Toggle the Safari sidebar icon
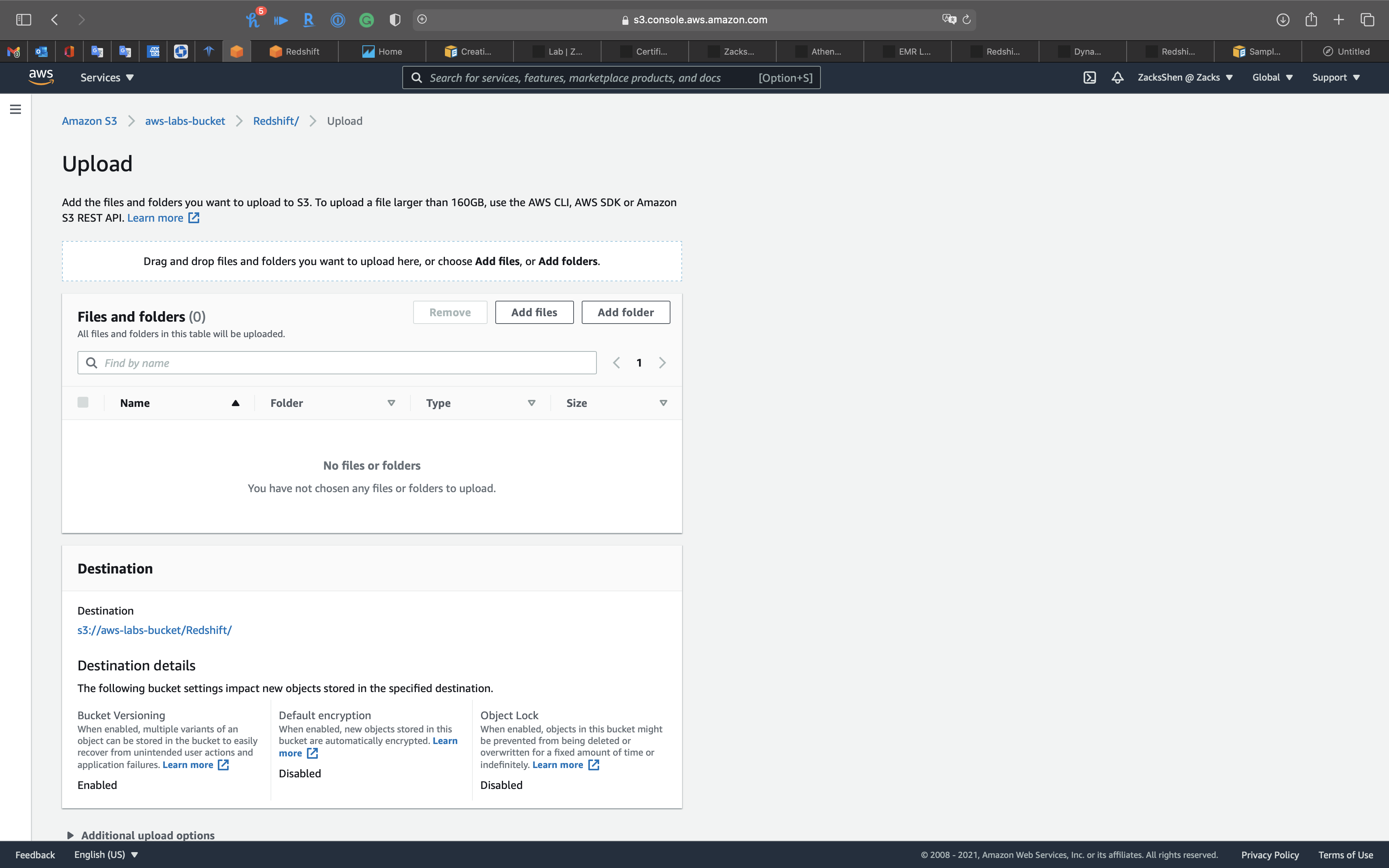This screenshot has width=1389, height=868. [24, 19]
